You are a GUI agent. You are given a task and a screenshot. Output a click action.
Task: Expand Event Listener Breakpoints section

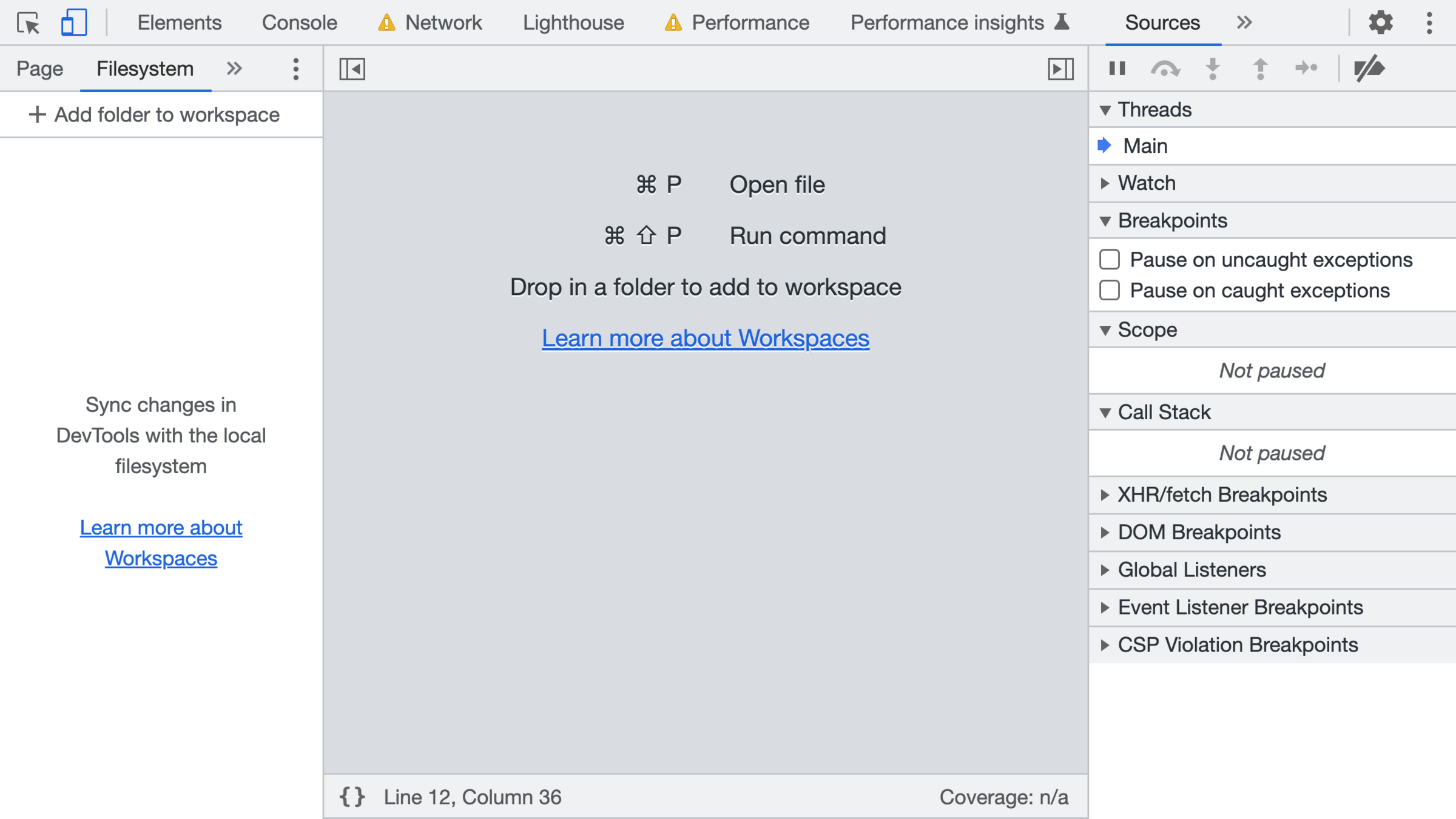coord(1240,607)
